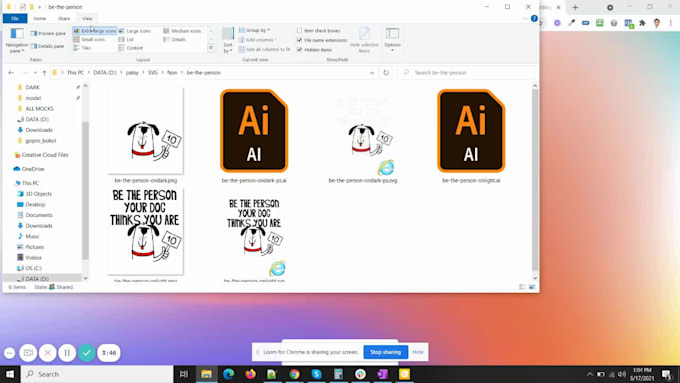The width and height of the screenshot is (680, 383).
Task: Open ALL MOCKS folder in sidebar
Action: click(39, 108)
